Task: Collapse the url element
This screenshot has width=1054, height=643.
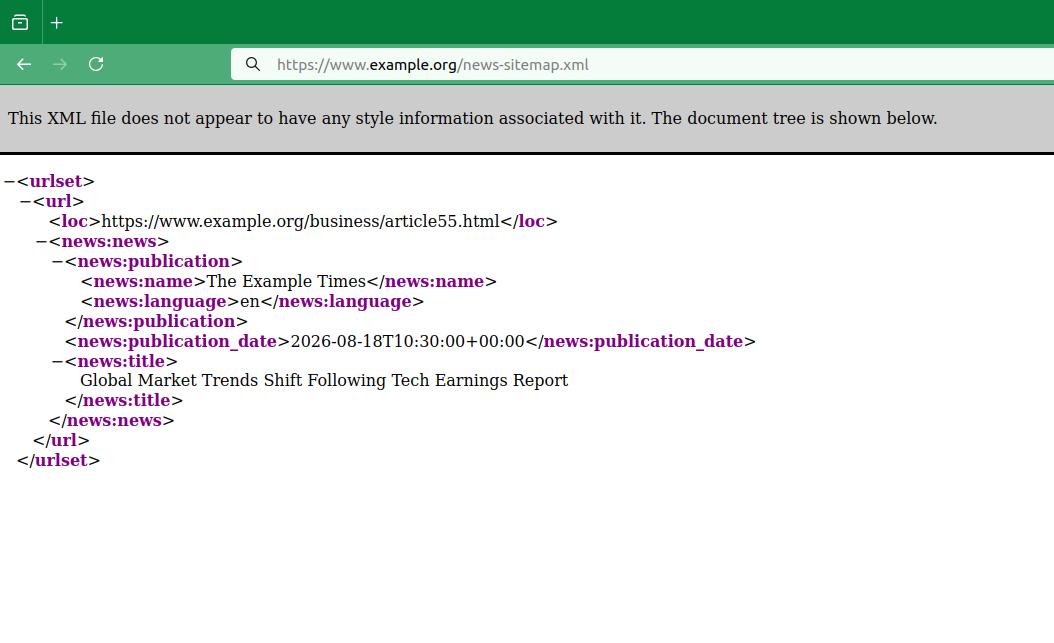Action: tap(26, 202)
